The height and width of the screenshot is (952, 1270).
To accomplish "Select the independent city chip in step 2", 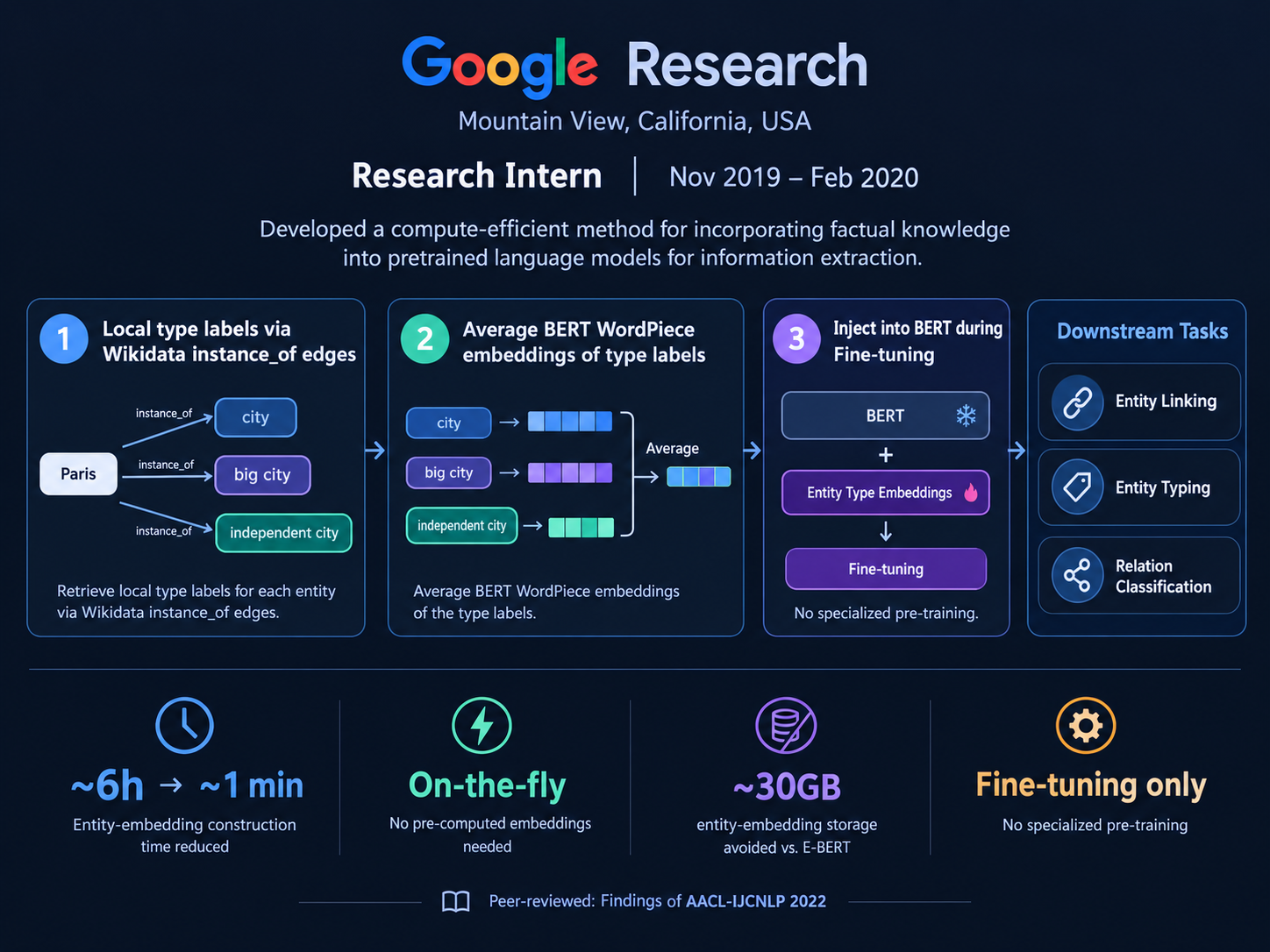I will [461, 525].
